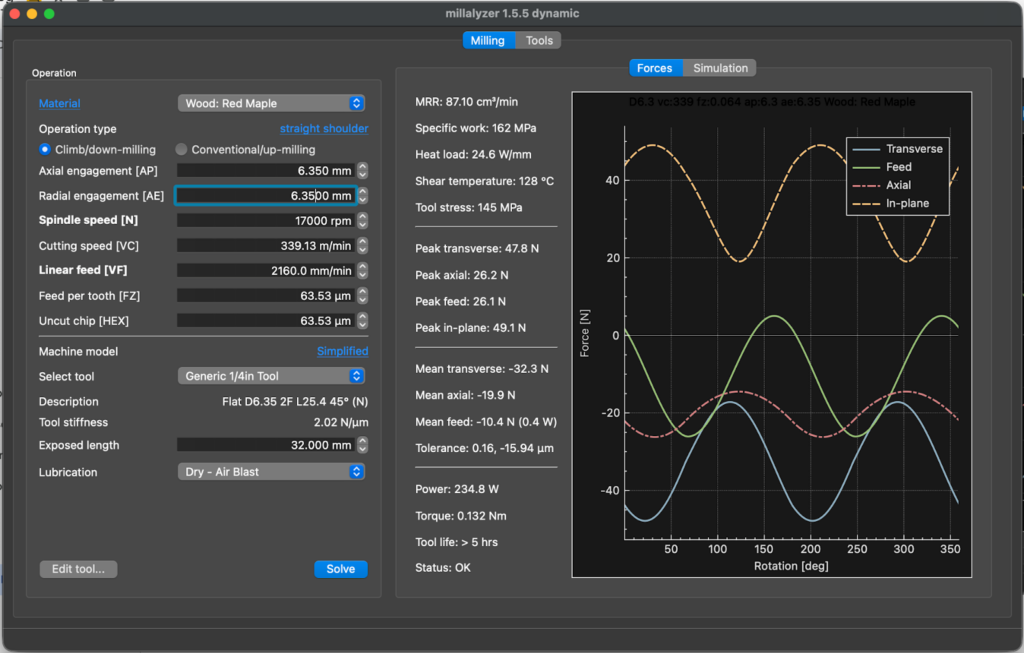This screenshot has width=1024, height=653.
Task: Expand the Lubrication dropdown
Action: pyautogui.click(x=271, y=472)
